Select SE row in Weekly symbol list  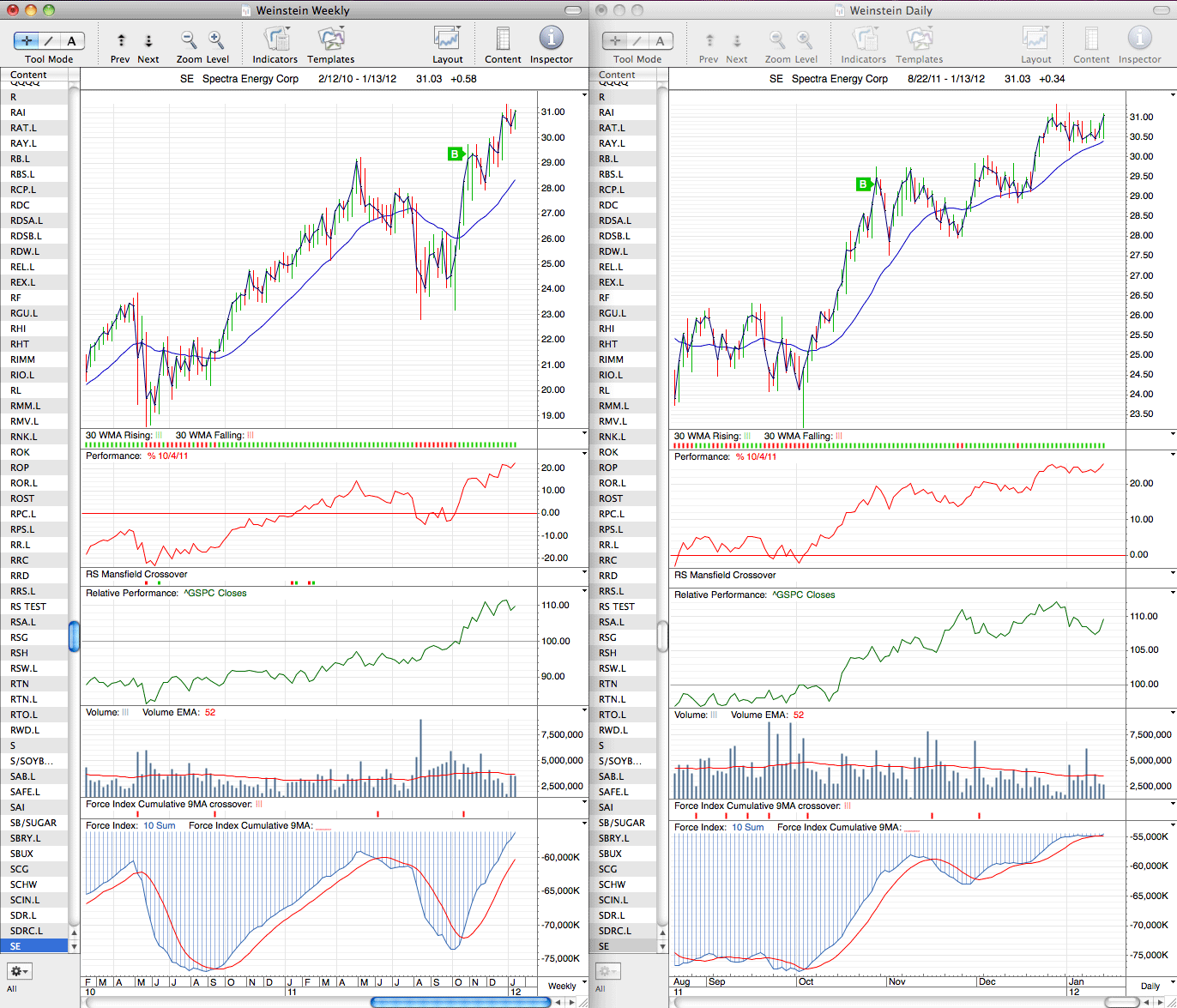click(34, 946)
